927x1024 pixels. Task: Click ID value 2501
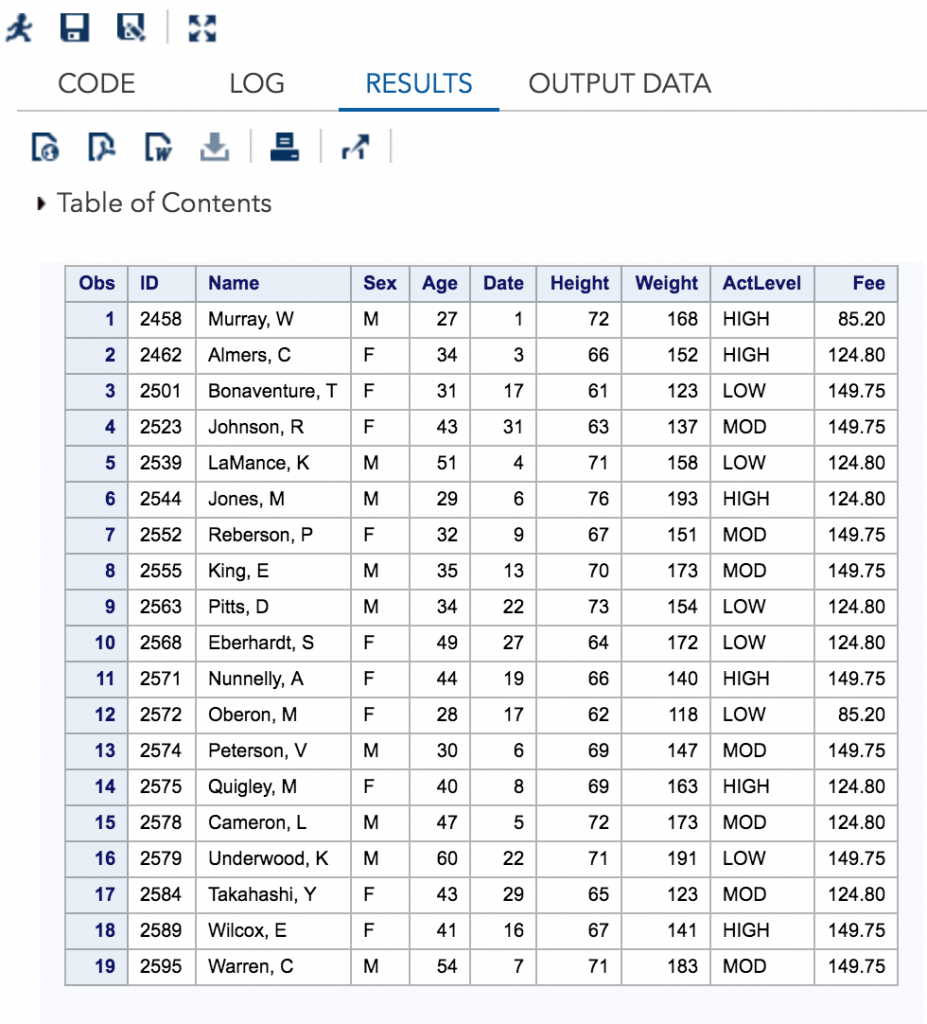pyautogui.click(x=161, y=391)
